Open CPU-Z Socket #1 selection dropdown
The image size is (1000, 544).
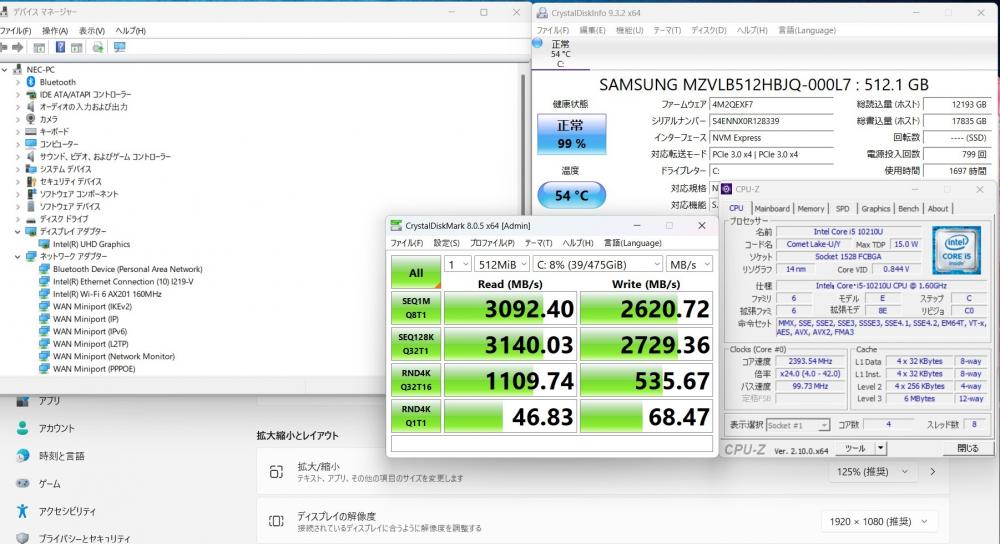798,425
